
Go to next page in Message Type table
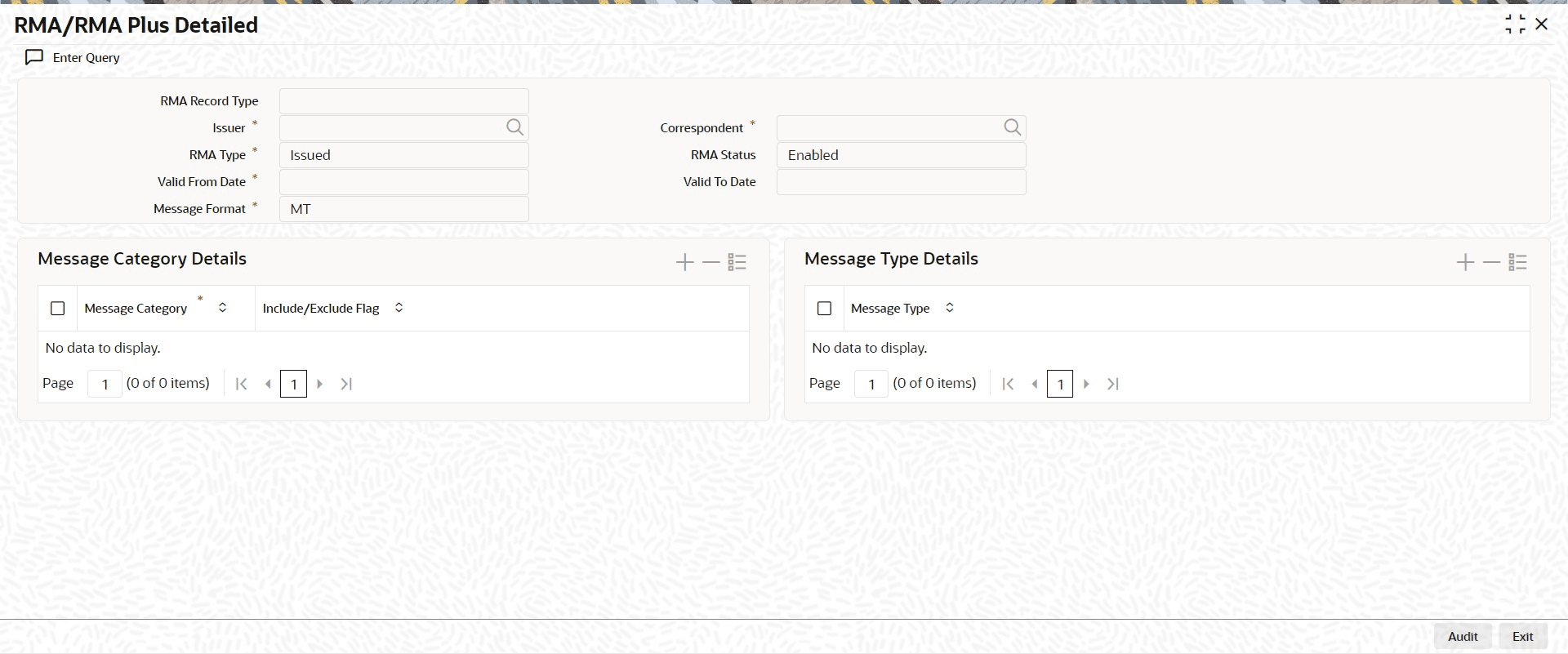click(1086, 384)
